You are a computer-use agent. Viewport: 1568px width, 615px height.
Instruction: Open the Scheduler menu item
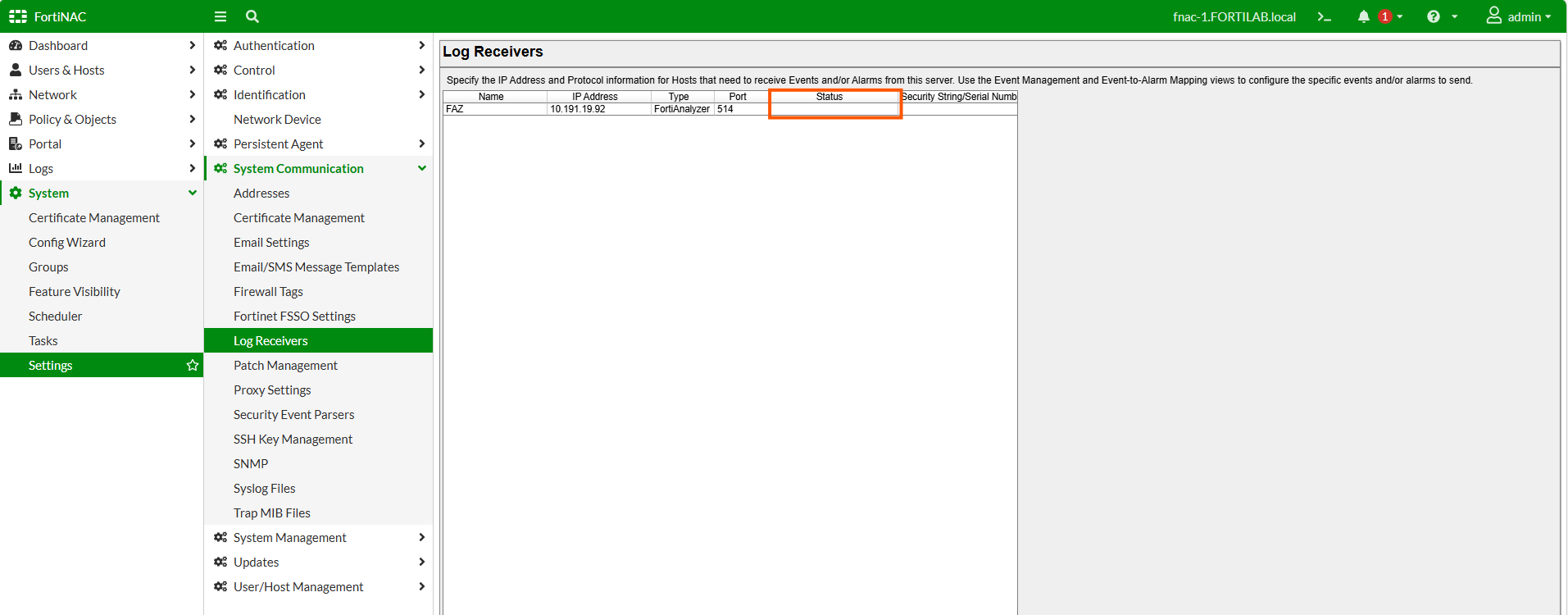(56, 317)
